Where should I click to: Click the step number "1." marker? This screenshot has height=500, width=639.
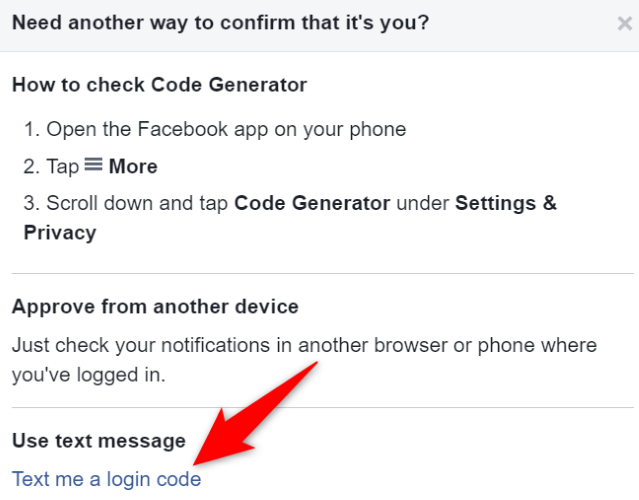click(x=31, y=129)
